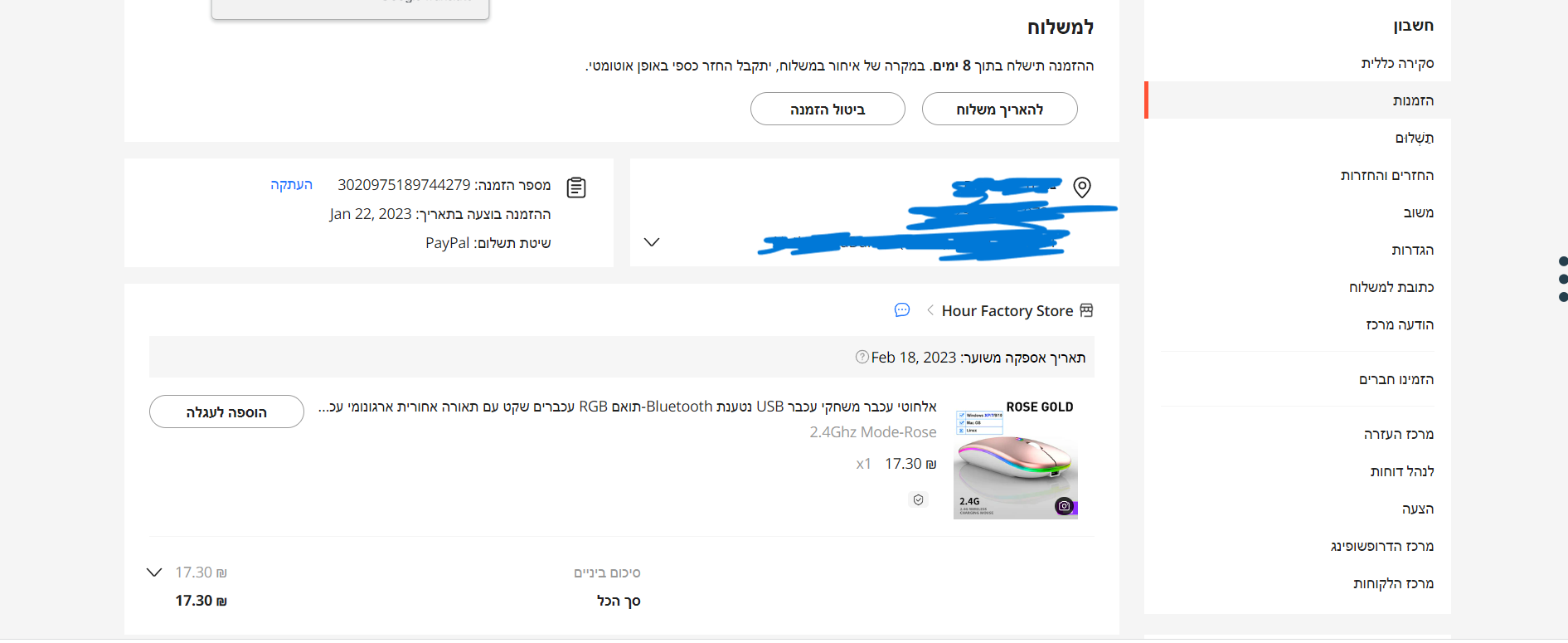This screenshot has height=643, width=1568.
Task: Open the wireless mouse product title link
Action: click(x=628, y=407)
